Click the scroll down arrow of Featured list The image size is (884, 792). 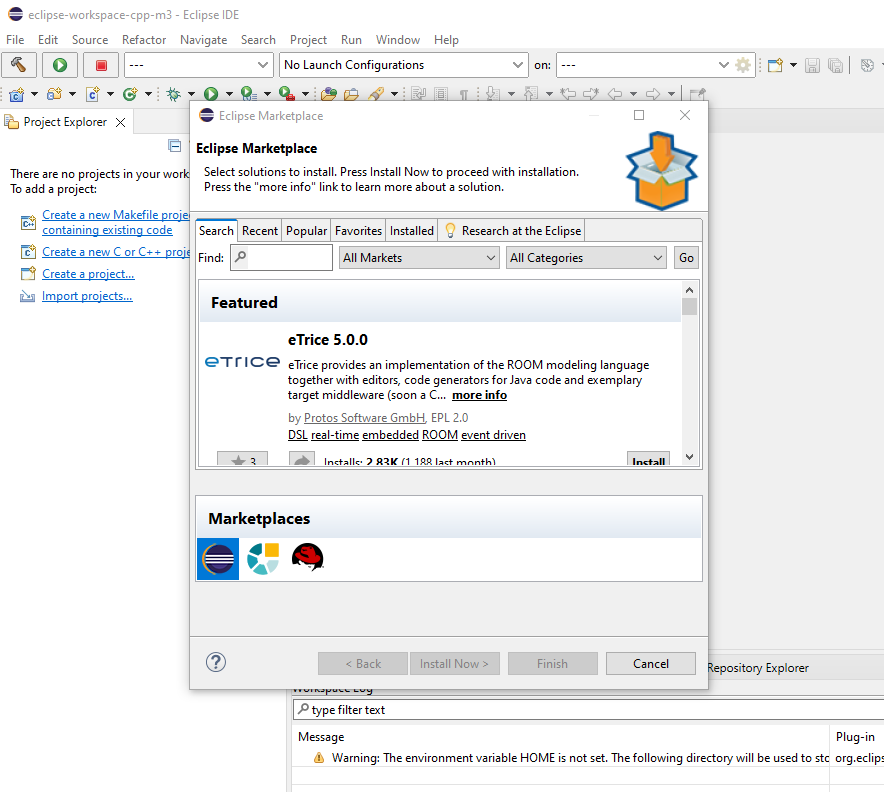[689, 457]
